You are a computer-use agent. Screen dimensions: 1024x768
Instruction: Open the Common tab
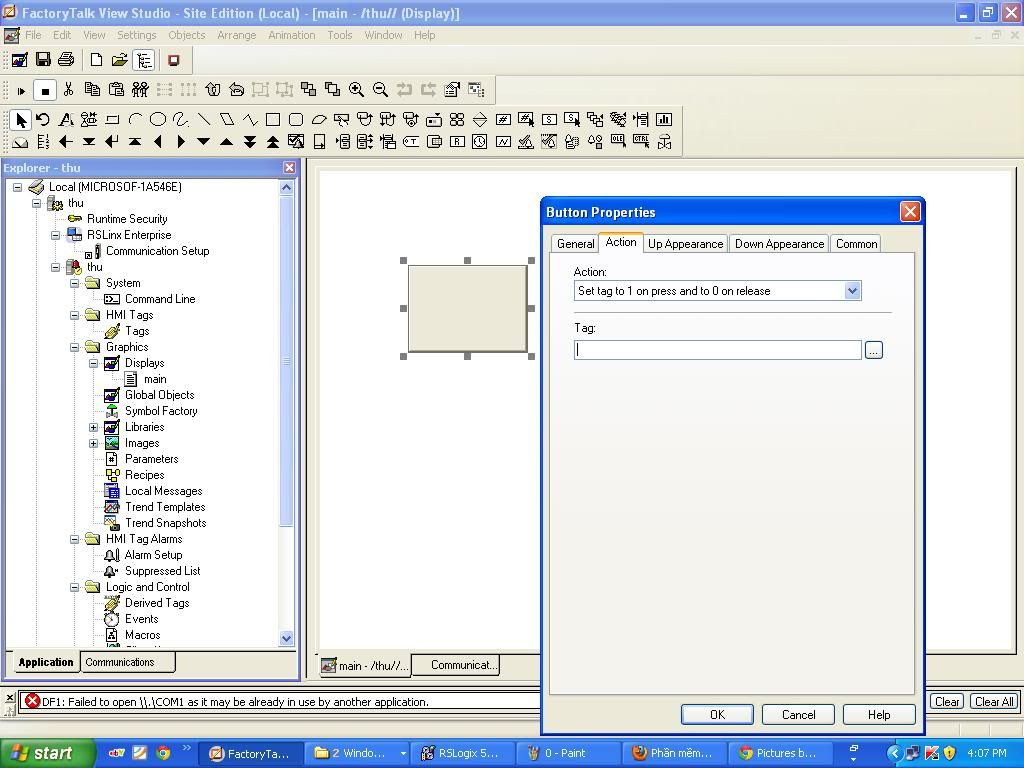(x=856, y=244)
